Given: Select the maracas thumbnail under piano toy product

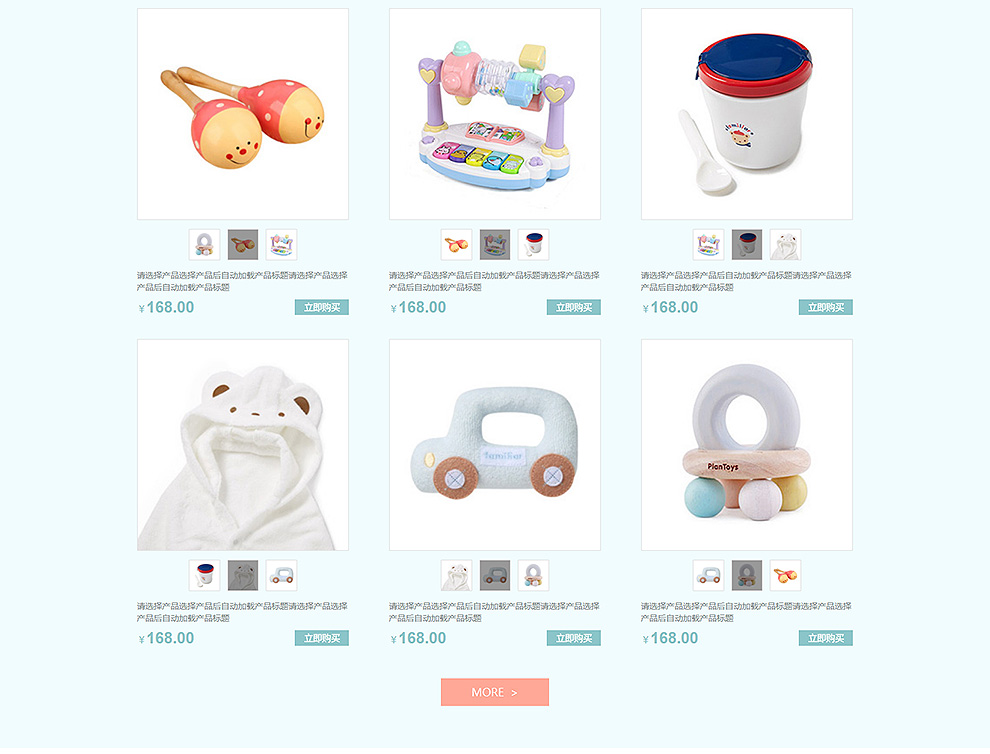Looking at the screenshot, I should [x=456, y=244].
